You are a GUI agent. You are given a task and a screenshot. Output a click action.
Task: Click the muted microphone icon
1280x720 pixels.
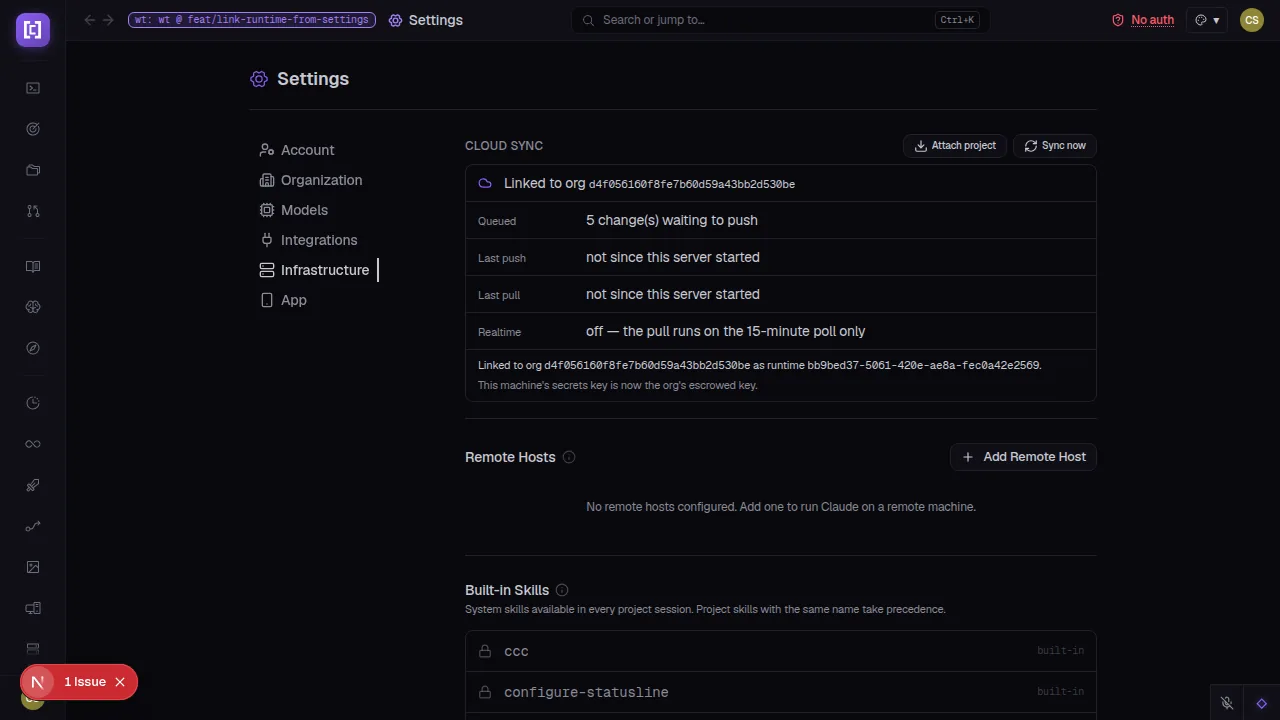(x=1227, y=703)
